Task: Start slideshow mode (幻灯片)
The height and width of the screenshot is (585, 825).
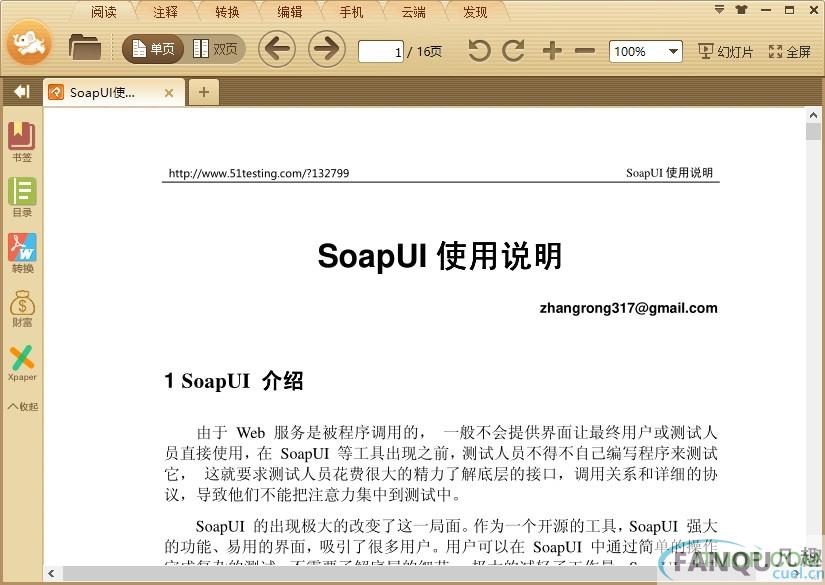Action: [726, 52]
